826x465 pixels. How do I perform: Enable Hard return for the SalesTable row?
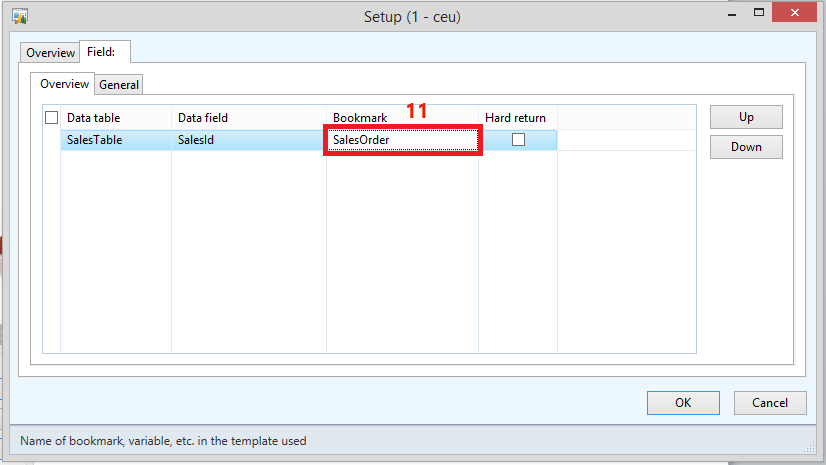(x=518, y=140)
